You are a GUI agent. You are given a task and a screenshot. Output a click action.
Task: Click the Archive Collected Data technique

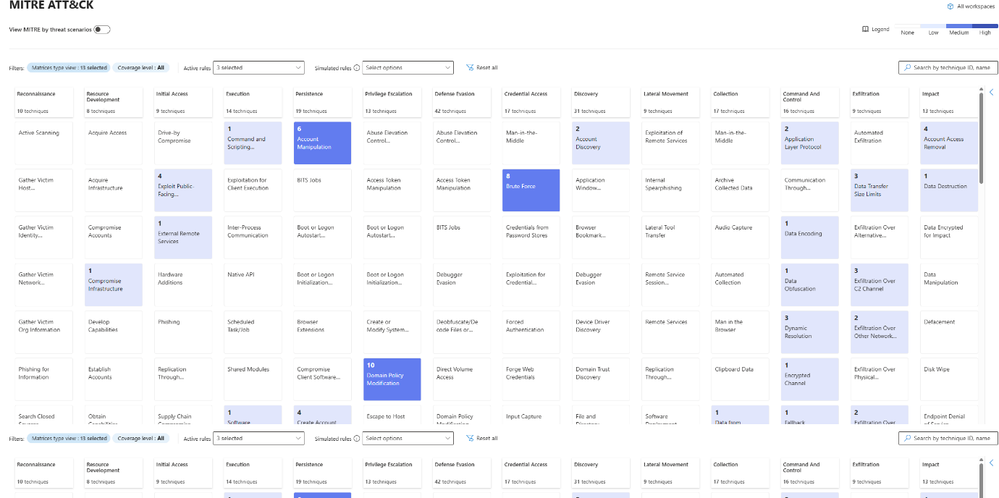click(740, 190)
